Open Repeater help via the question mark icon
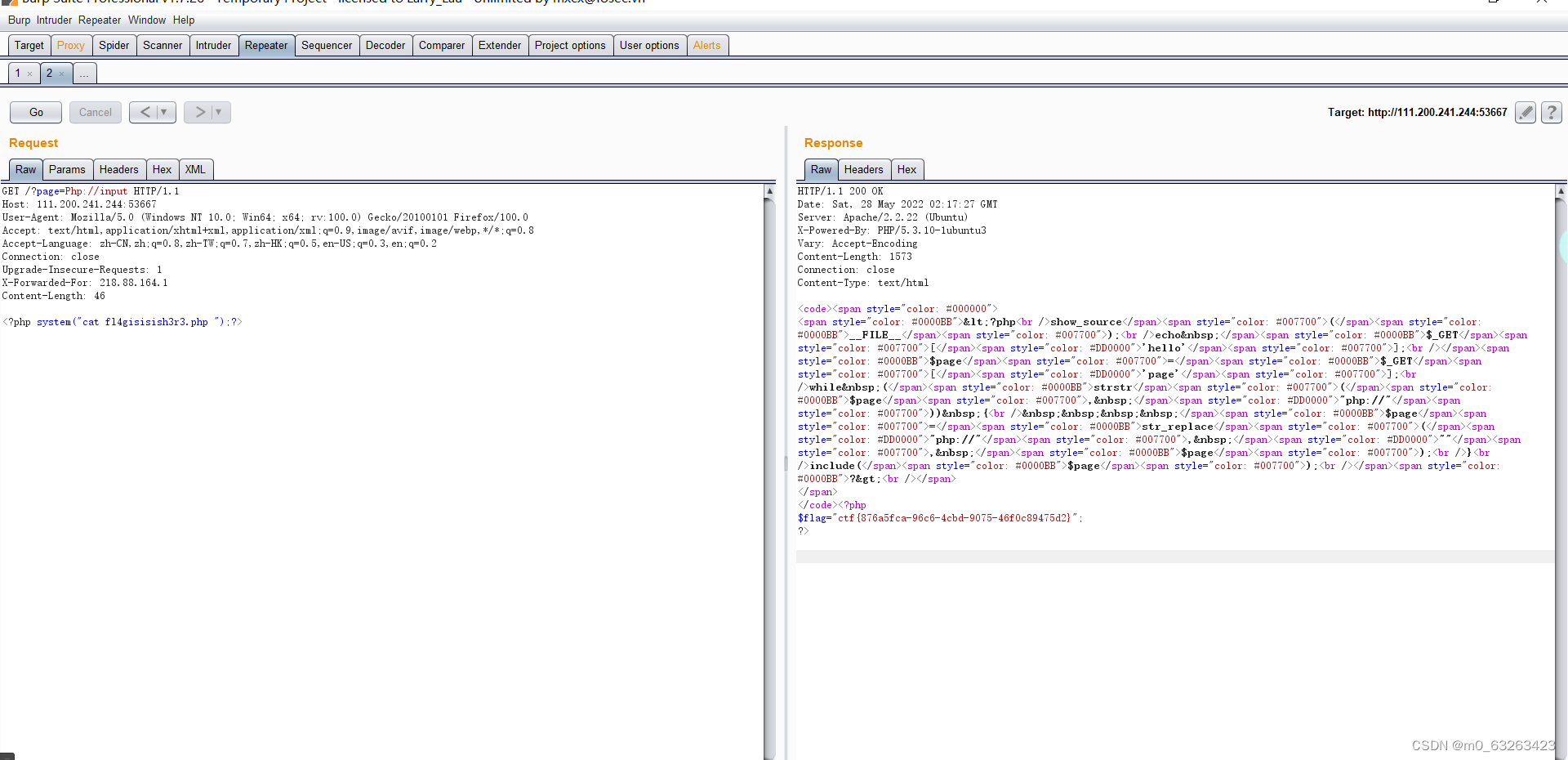 coord(1552,112)
